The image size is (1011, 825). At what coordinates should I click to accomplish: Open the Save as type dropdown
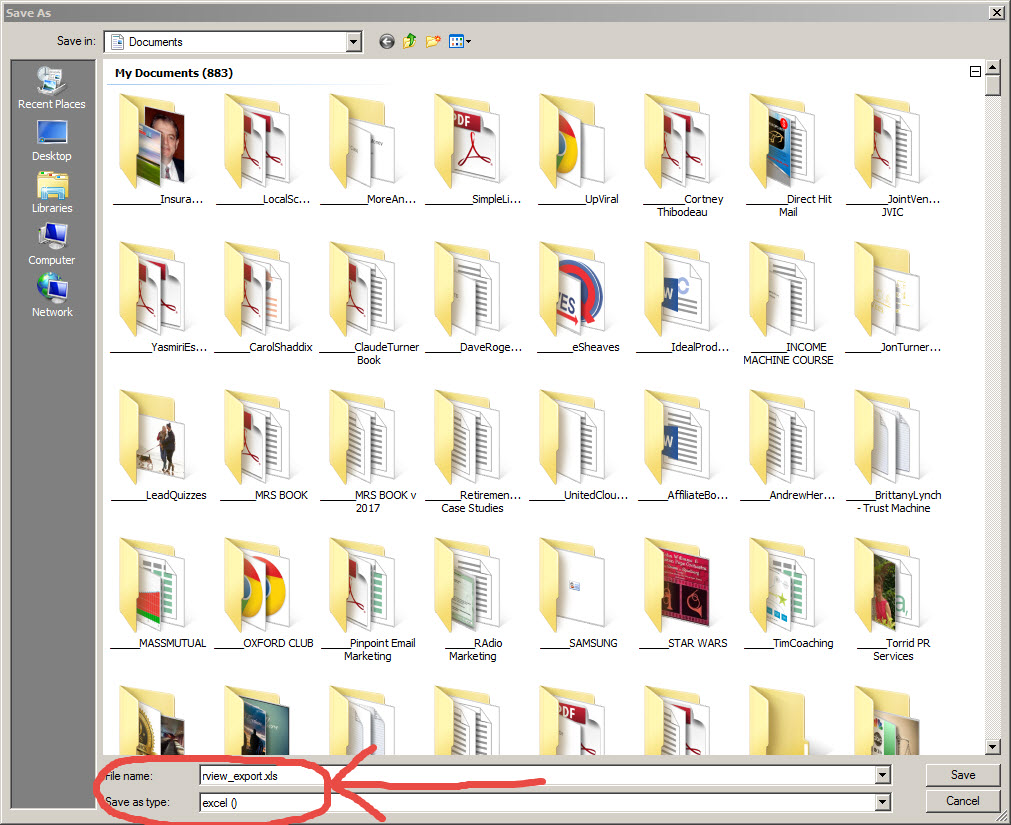tap(883, 802)
